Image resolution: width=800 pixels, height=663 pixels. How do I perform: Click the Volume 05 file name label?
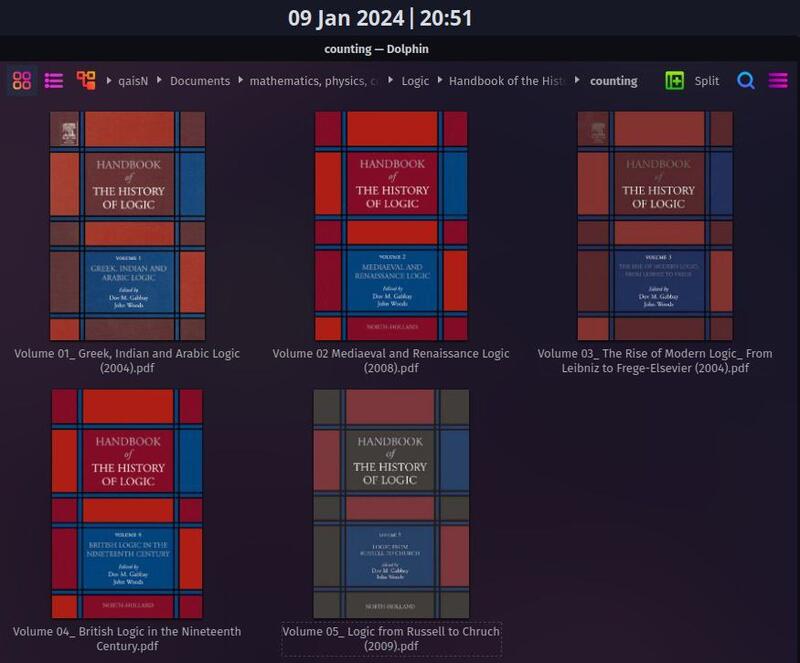coord(391,639)
